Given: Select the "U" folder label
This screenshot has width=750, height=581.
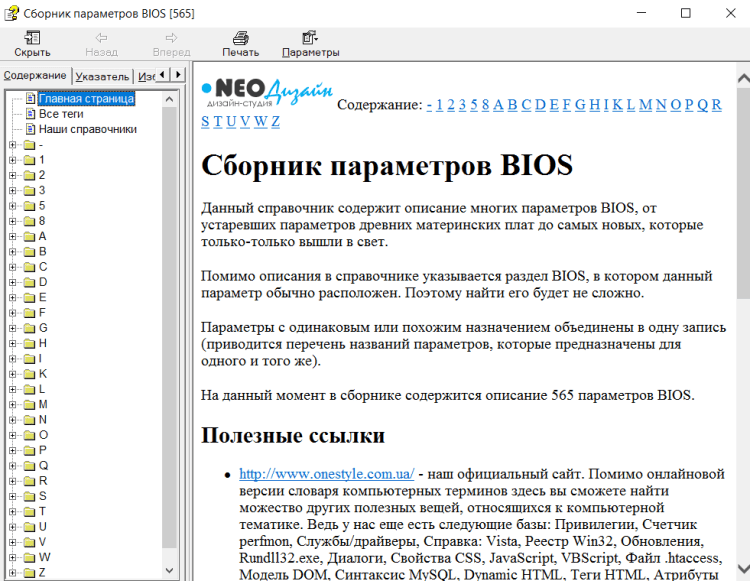Looking at the screenshot, I should 43,527.
